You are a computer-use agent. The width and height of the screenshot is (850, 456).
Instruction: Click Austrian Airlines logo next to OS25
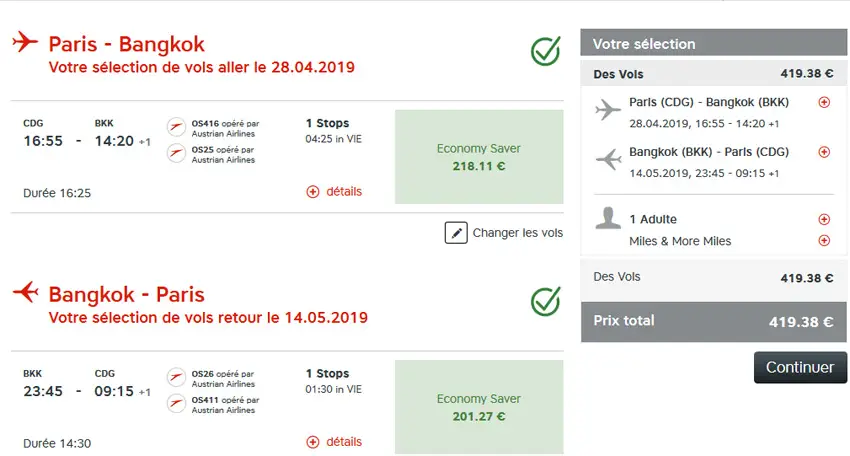(176, 153)
